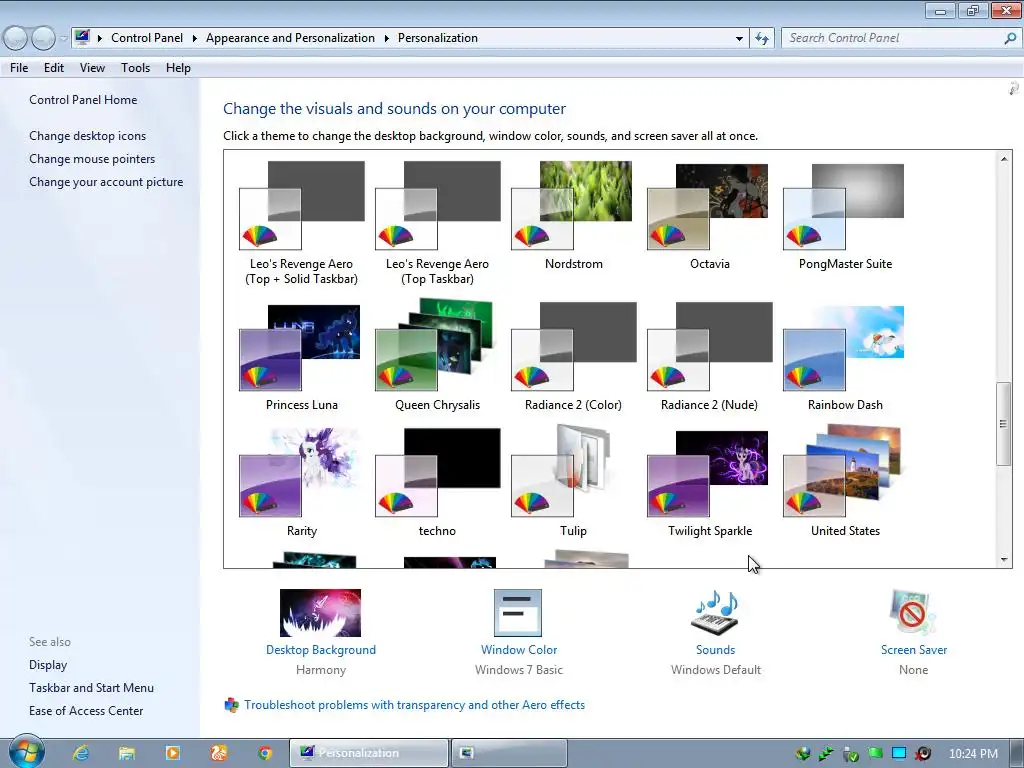Image resolution: width=1024 pixels, height=768 pixels.
Task: Select the Princess Luna theme
Action: tap(302, 358)
